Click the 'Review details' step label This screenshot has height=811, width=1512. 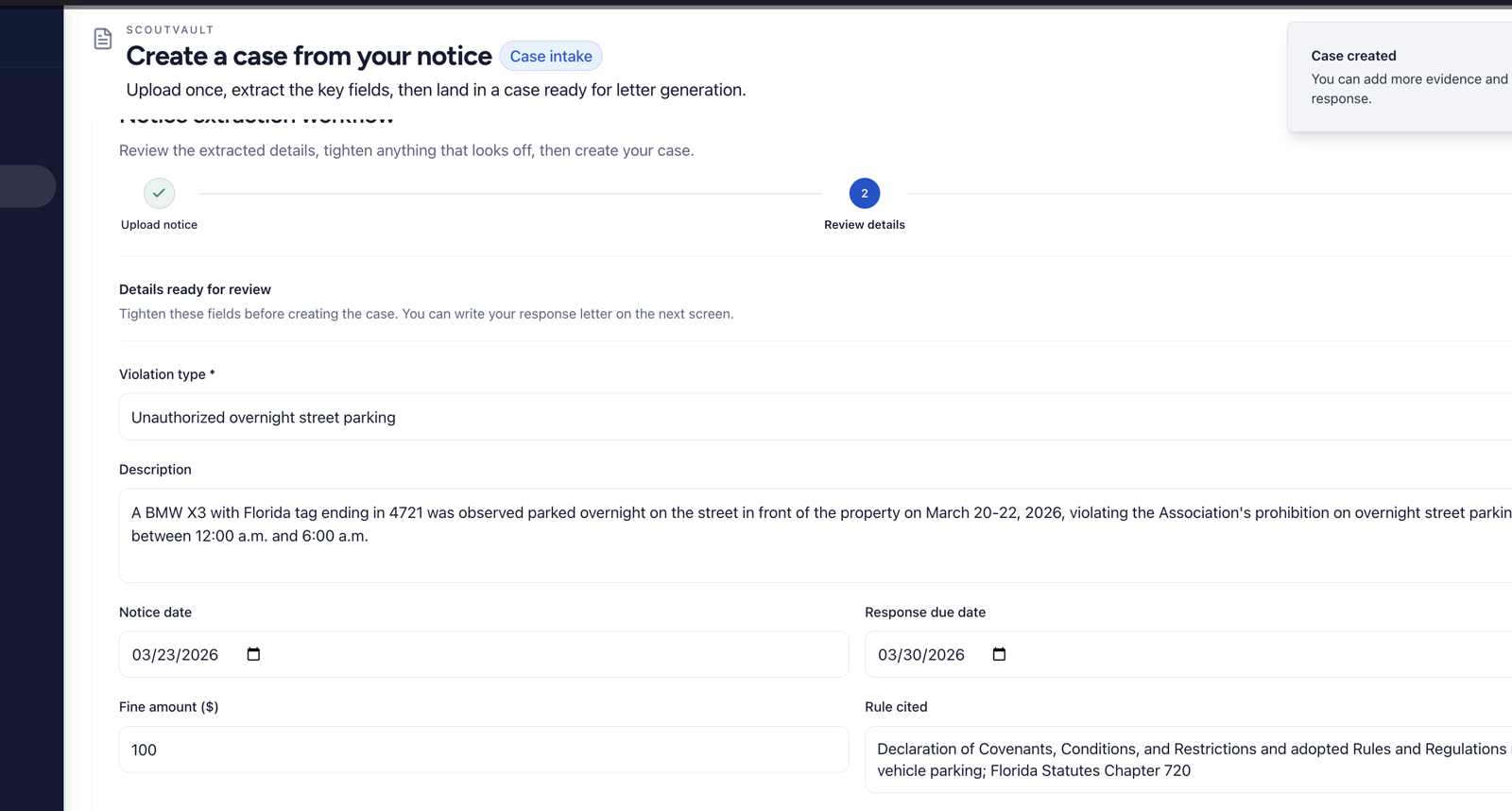point(865,225)
